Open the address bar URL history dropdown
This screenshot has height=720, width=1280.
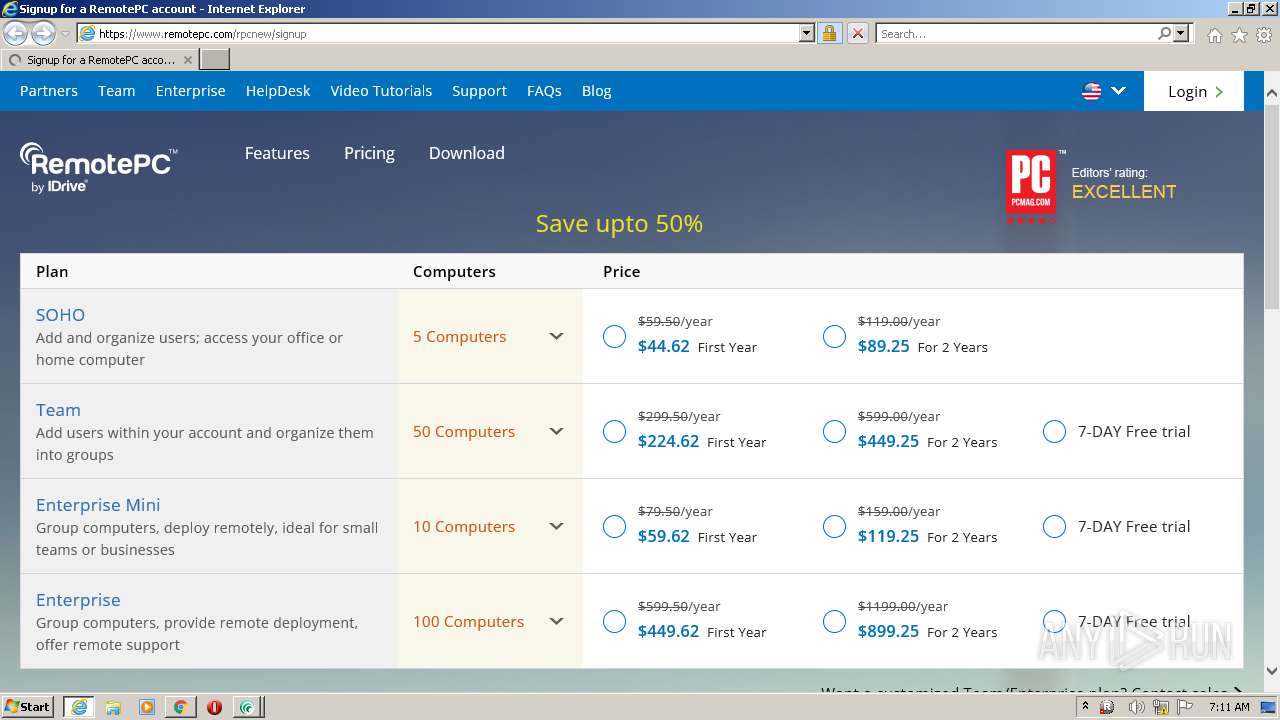[x=807, y=33]
